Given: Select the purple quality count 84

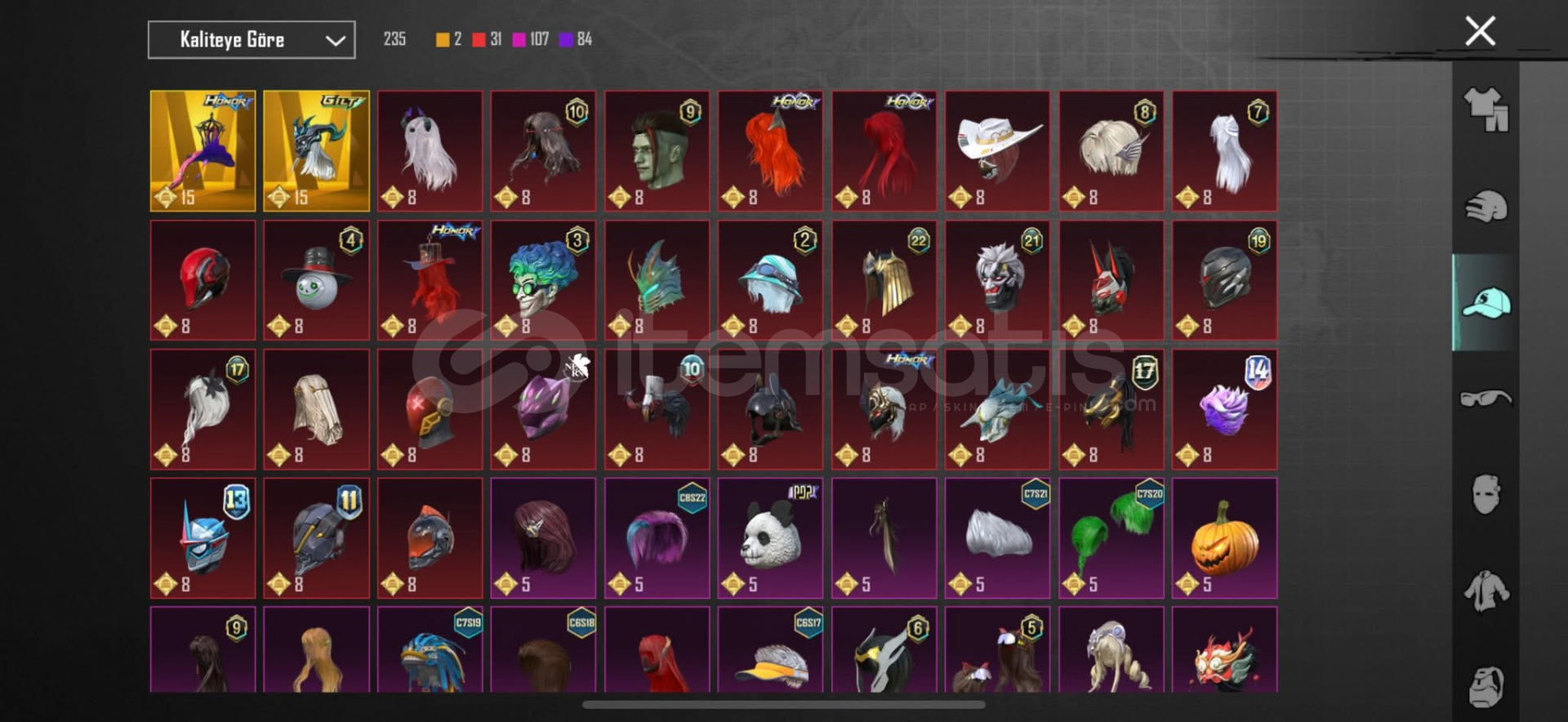Looking at the screenshot, I should [x=576, y=39].
